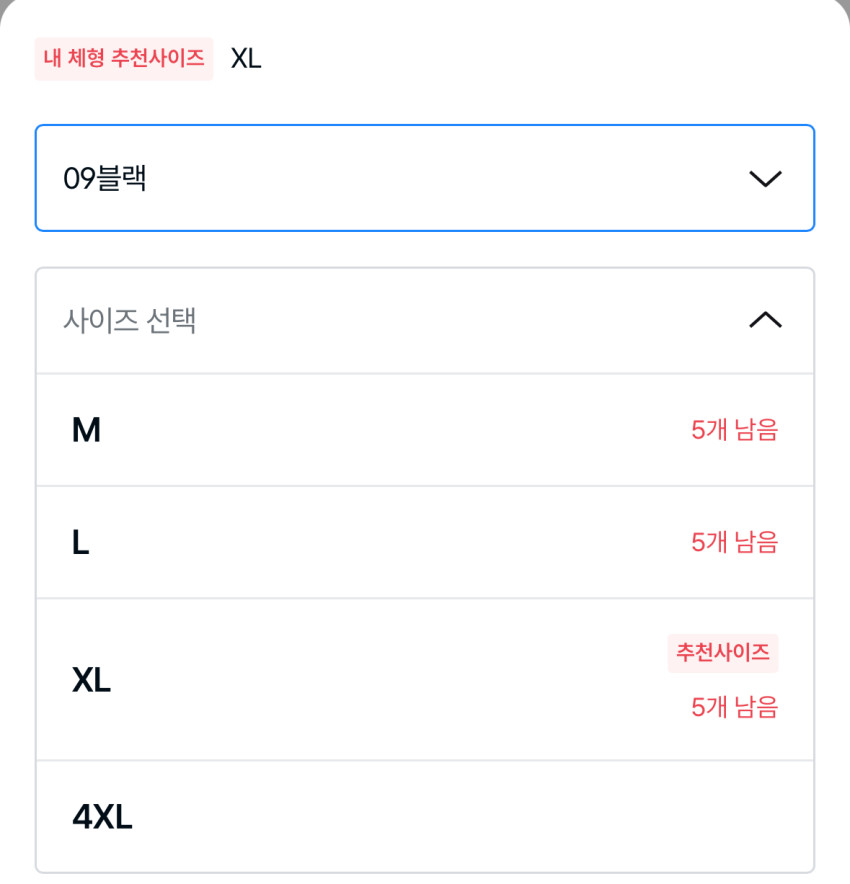Click the bold XL text in size list
Viewport: 850px width, 884px height.
pyautogui.click(x=91, y=681)
